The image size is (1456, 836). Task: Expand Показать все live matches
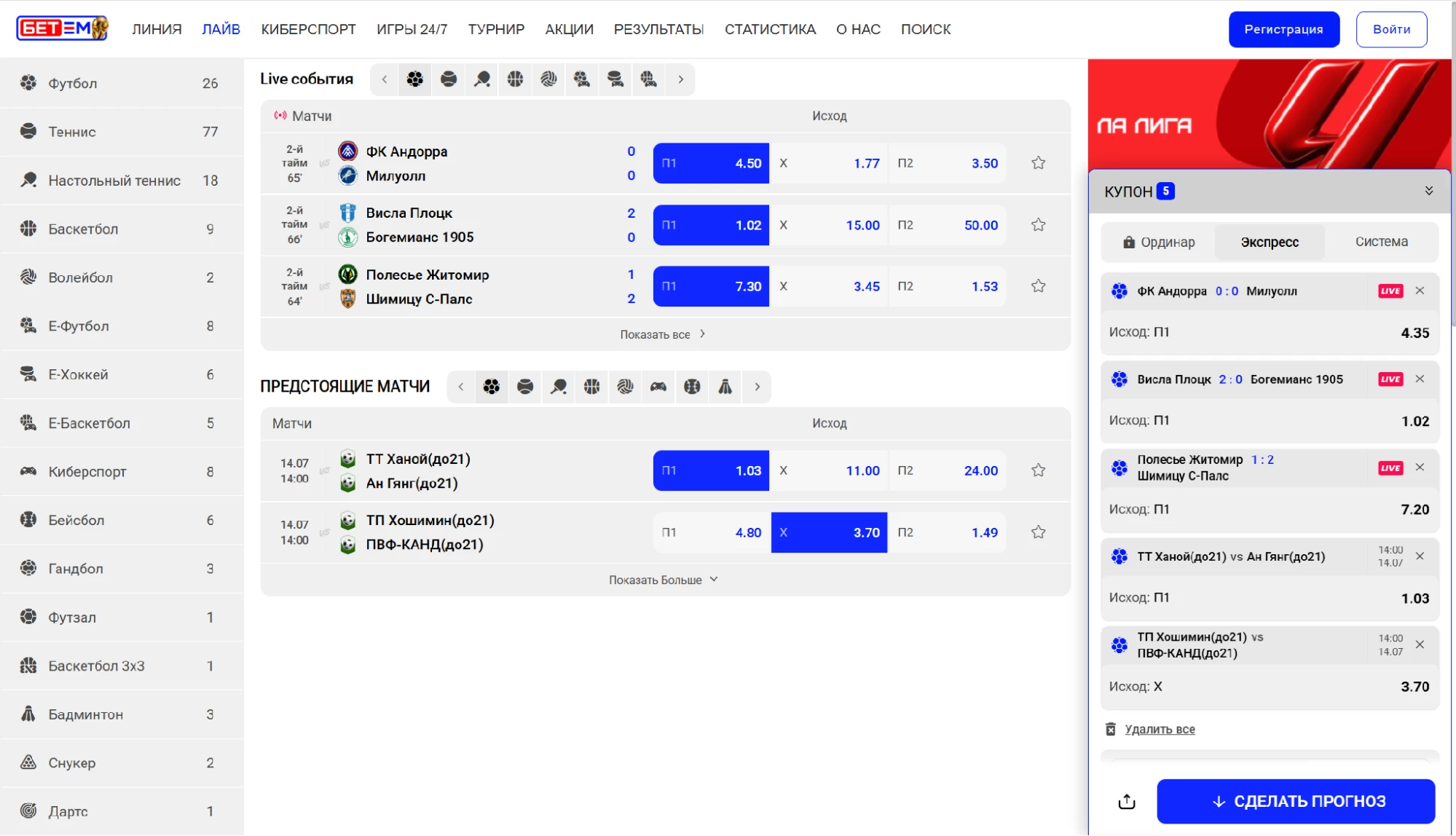tap(663, 334)
